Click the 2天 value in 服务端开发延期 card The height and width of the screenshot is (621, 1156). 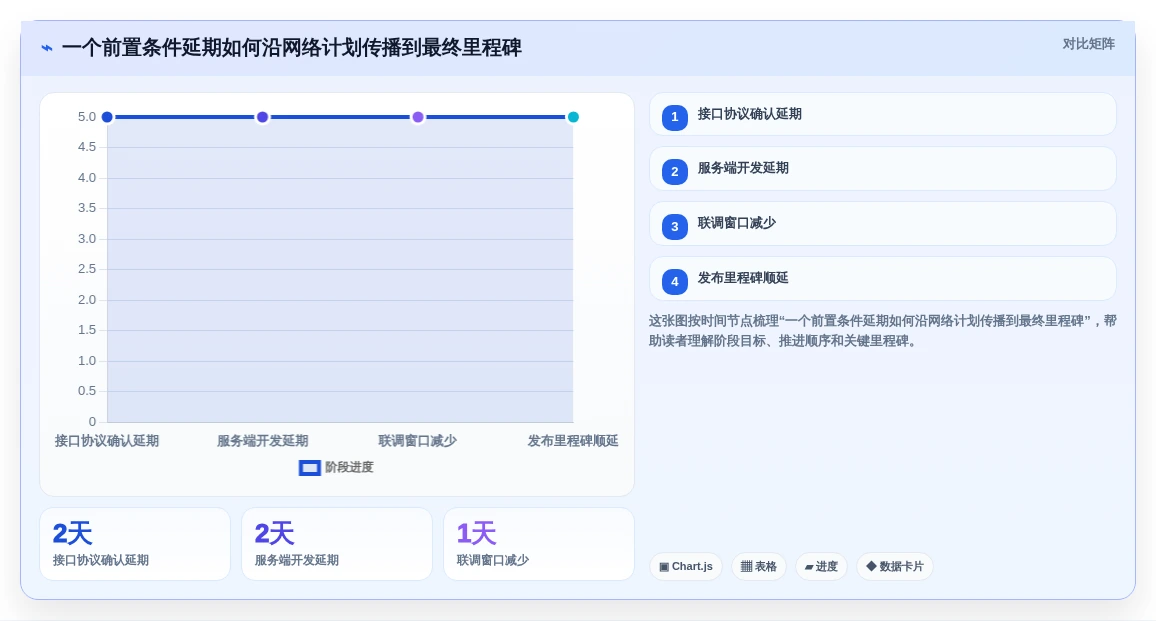[x=274, y=533]
